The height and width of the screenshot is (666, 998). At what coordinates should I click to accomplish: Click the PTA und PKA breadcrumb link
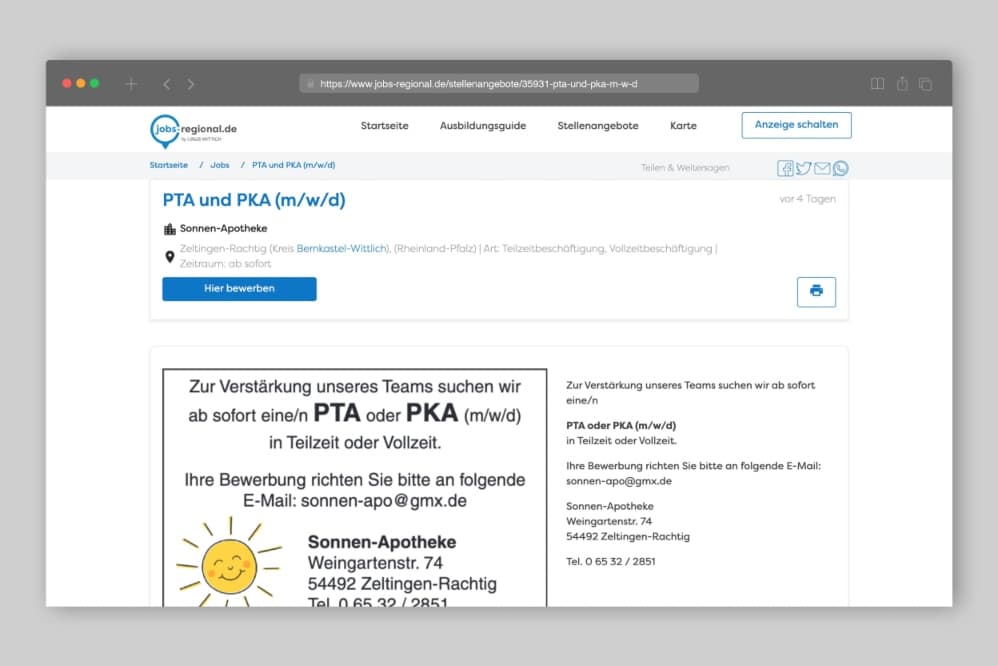(x=293, y=165)
